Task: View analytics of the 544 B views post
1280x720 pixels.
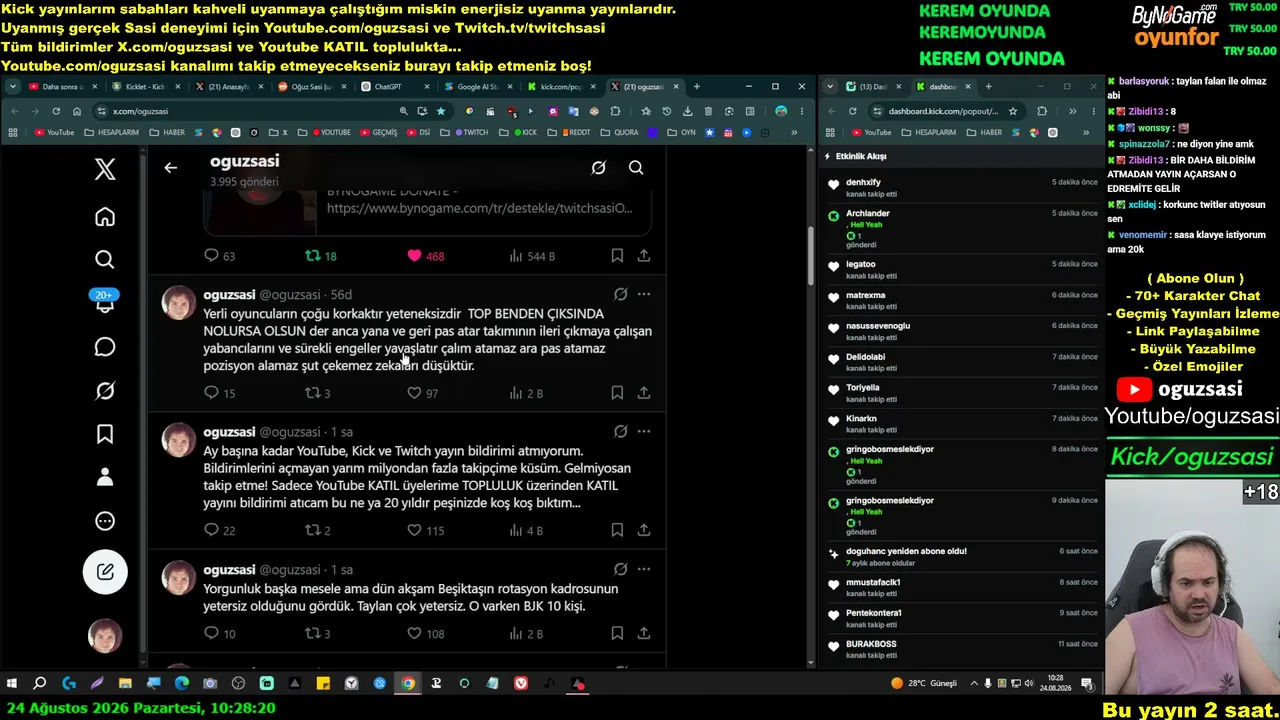Action: 532,256
